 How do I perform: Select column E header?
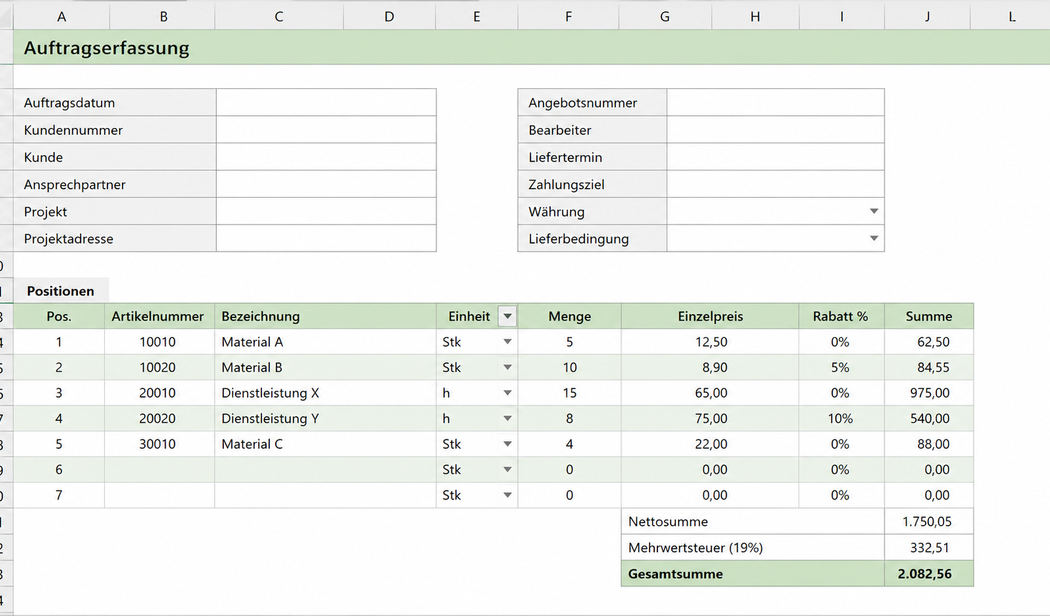tap(477, 17)
